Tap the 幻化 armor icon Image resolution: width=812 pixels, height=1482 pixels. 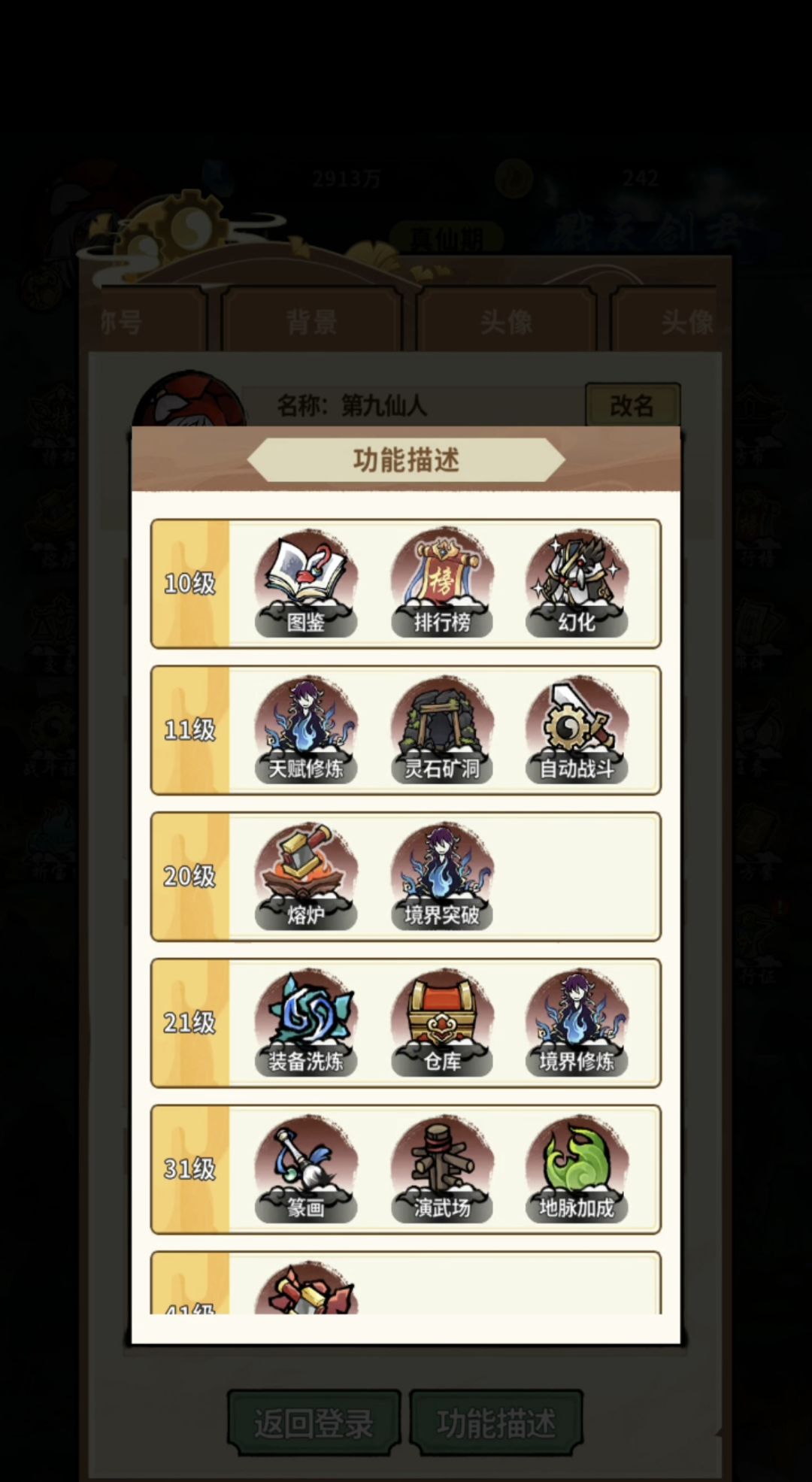pyautogui.click(x=577, y=583)
